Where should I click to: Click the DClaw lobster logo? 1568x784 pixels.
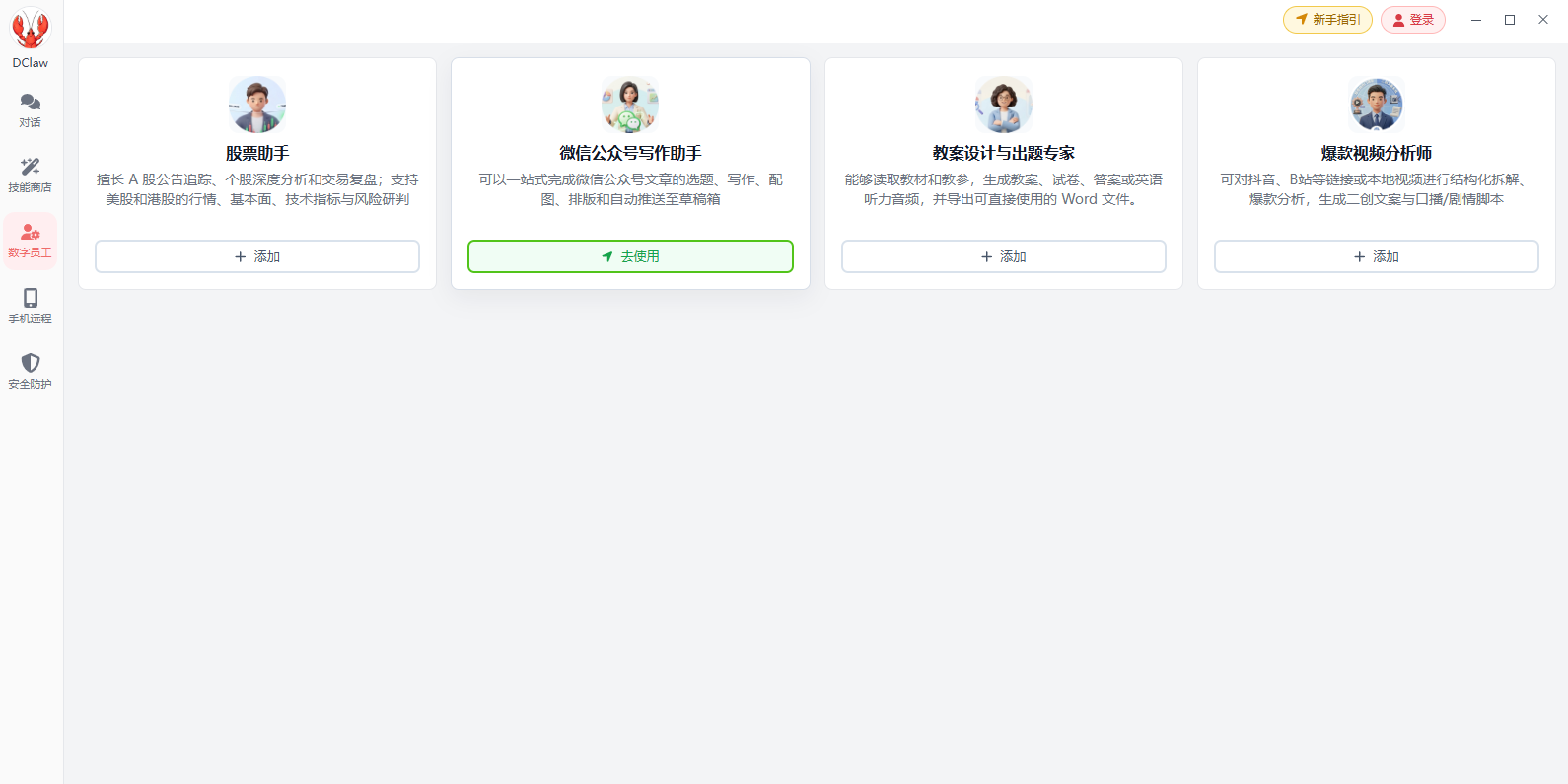(31, 30)
